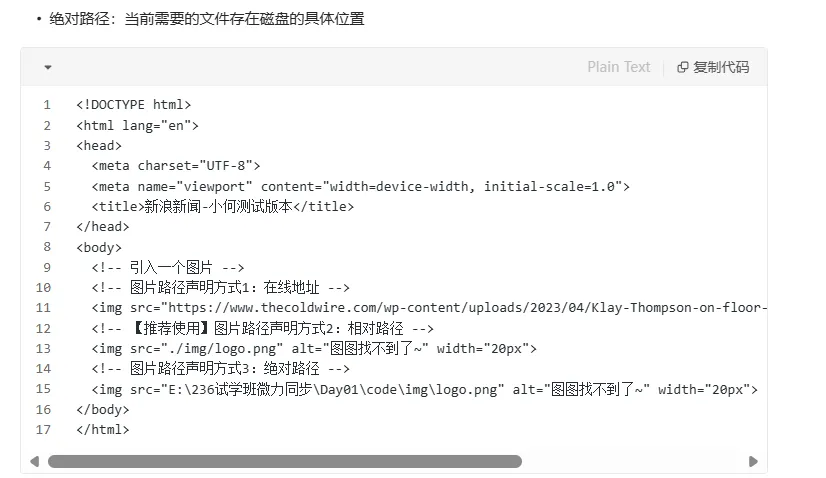Click the thecoldwire.com image URL line
This screenshot has height=478, width=826.
(x=428, y=308)
